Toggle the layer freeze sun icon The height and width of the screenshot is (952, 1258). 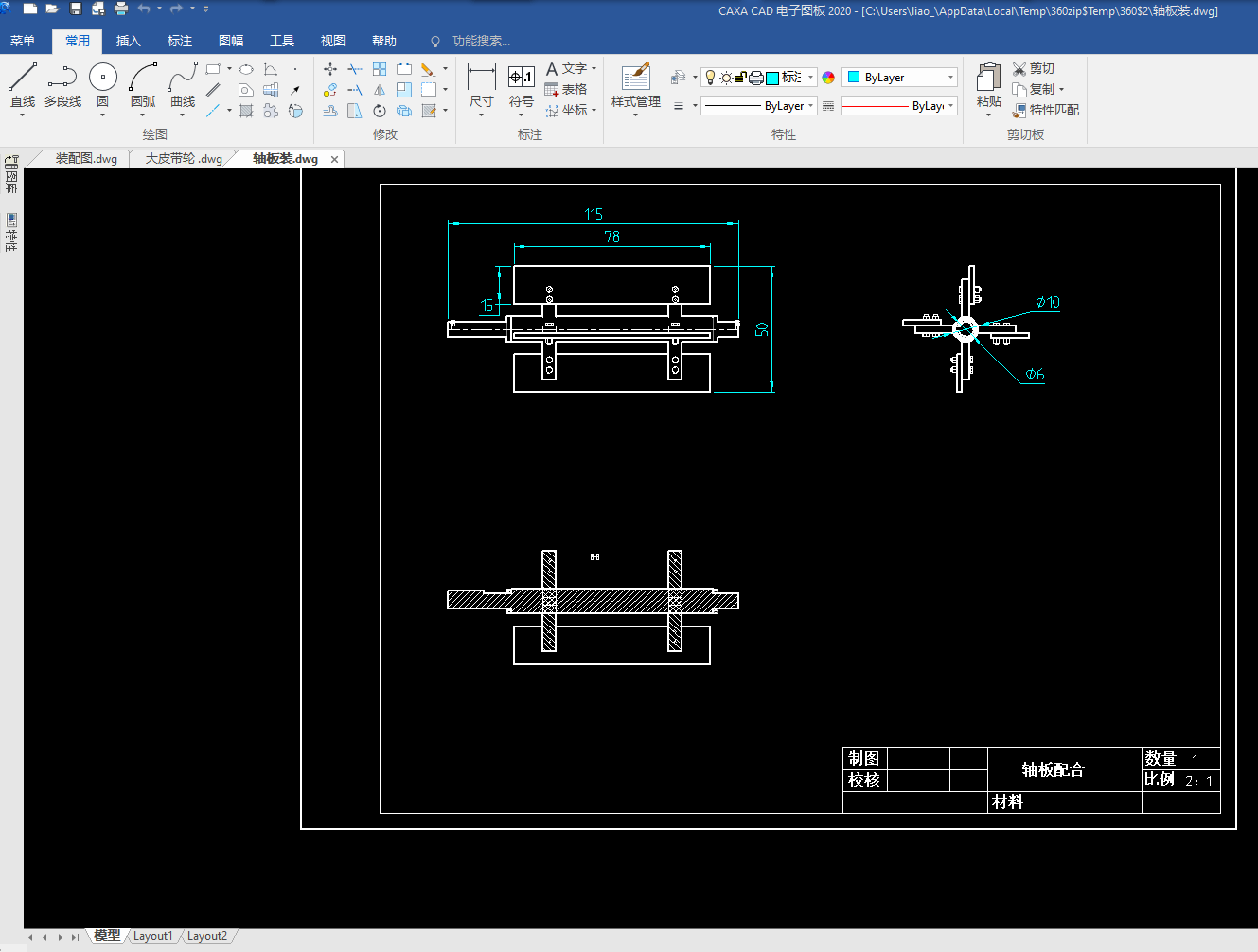coord(726,78)
